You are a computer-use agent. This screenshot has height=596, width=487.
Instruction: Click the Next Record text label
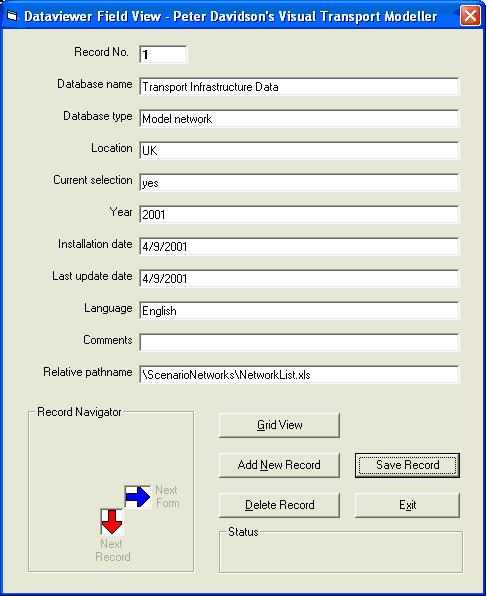[113, 550]
